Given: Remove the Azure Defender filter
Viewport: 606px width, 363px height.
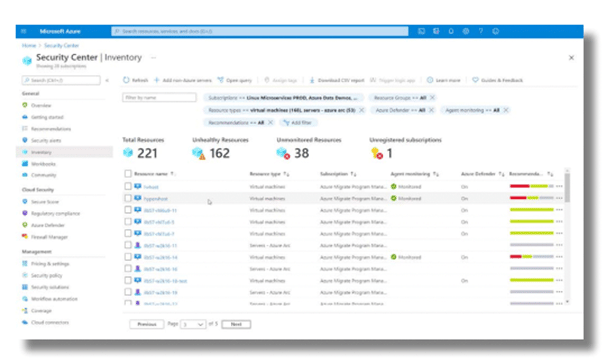Looking at the screenshot, I should click(x=431, y=110).
